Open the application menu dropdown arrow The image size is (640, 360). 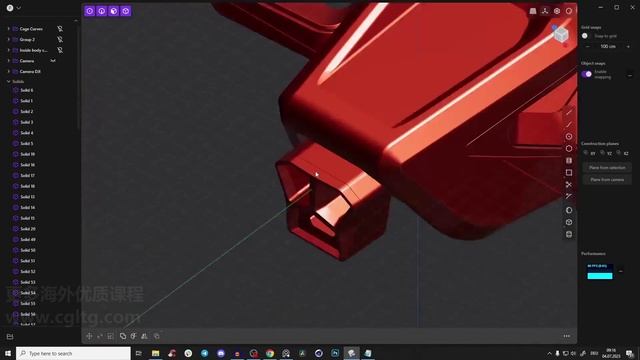pyautogui.click(x=18, y=8)
